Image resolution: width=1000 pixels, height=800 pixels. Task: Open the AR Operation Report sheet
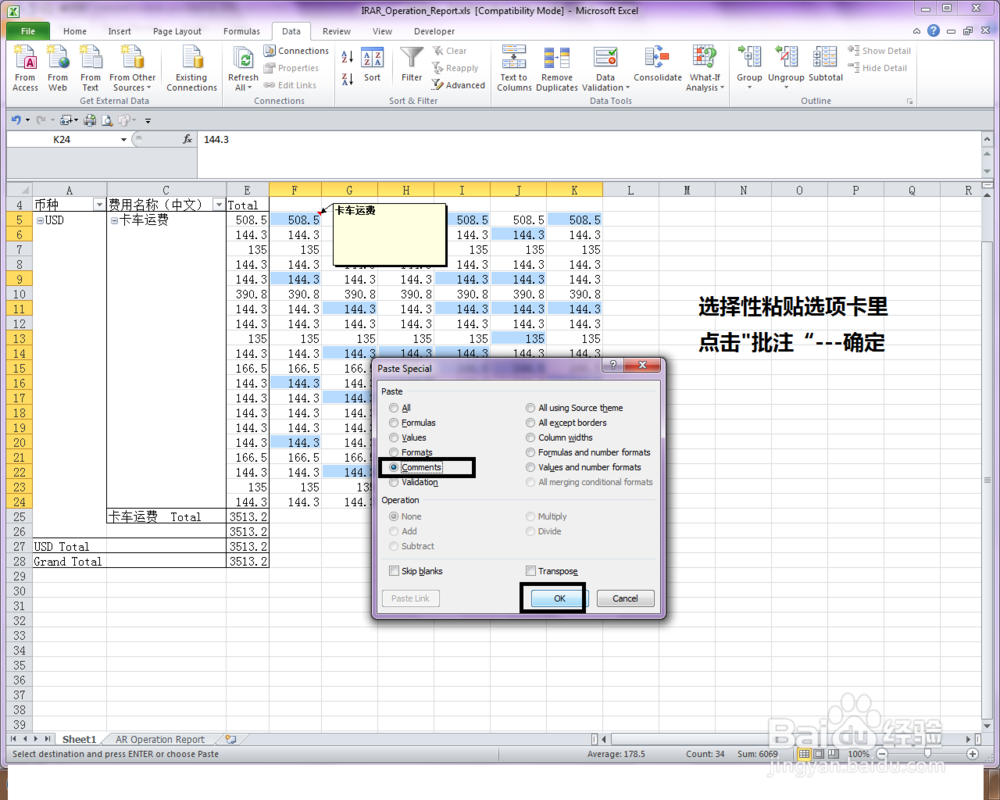160,739
